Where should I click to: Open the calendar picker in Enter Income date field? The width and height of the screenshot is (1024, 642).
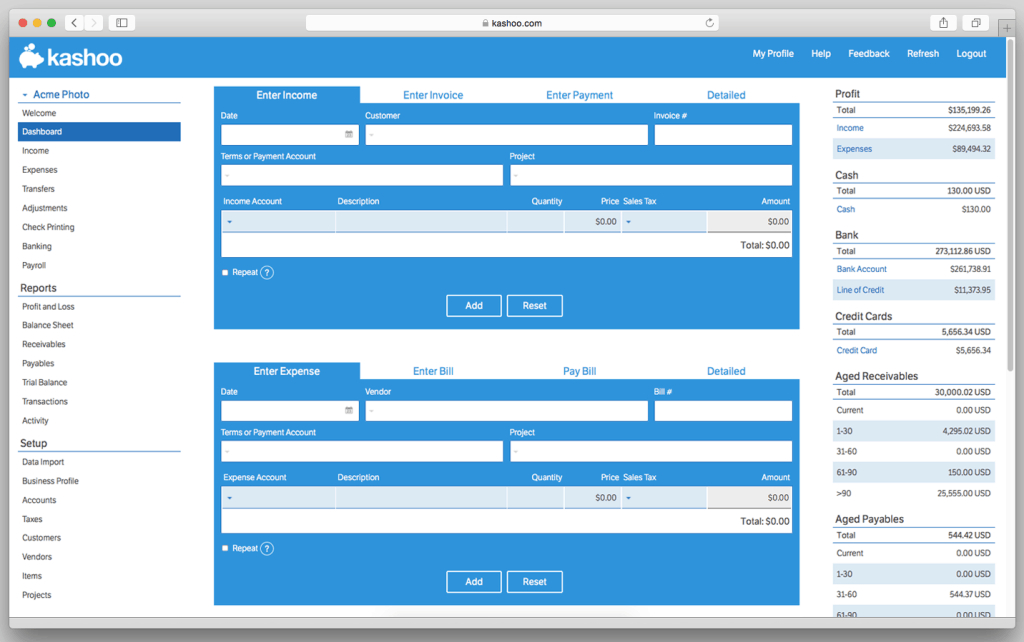click(x=348, y=134)
